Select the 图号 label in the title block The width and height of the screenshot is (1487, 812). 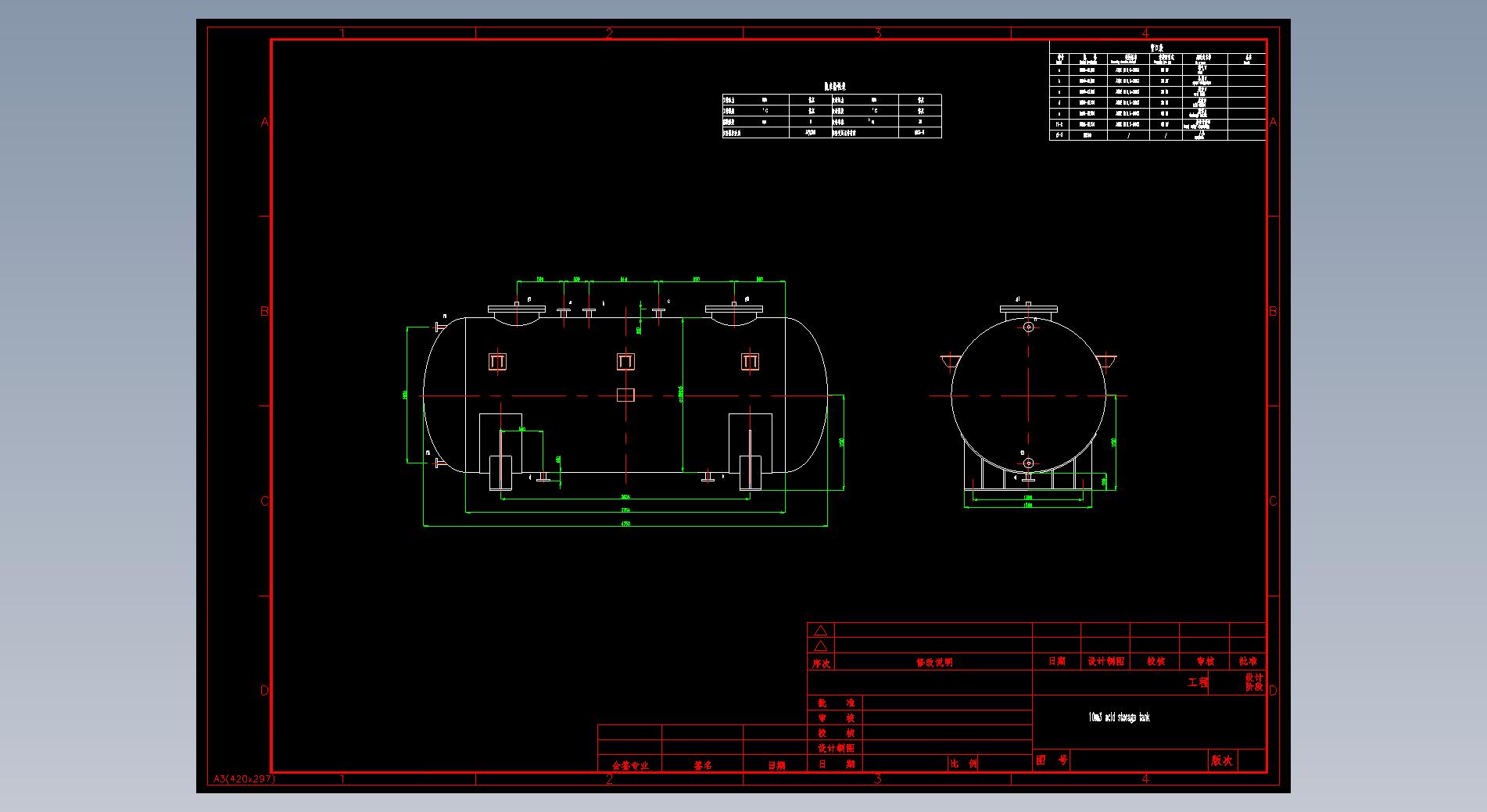1052,760
